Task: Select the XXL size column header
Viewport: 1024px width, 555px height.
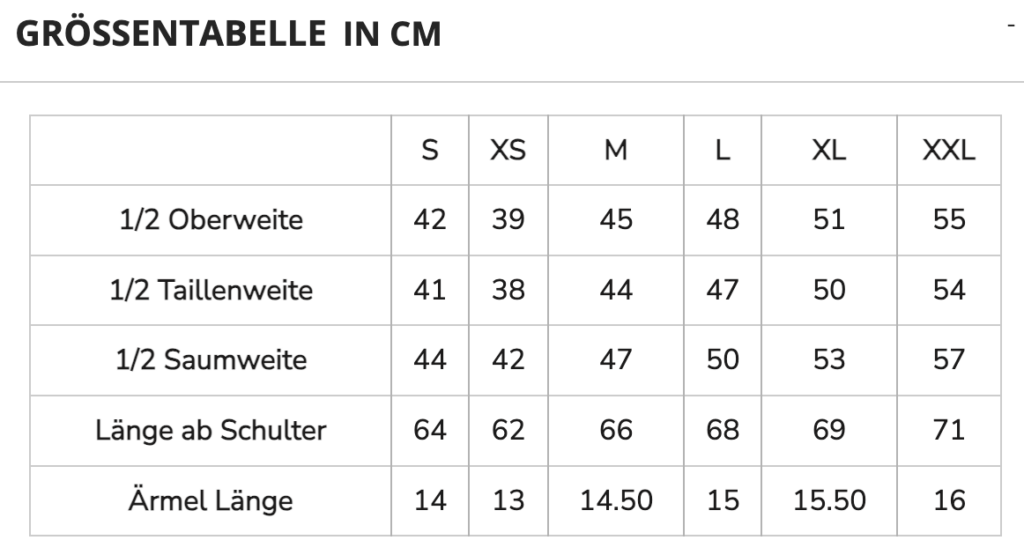Action: (x=949, y=150)
